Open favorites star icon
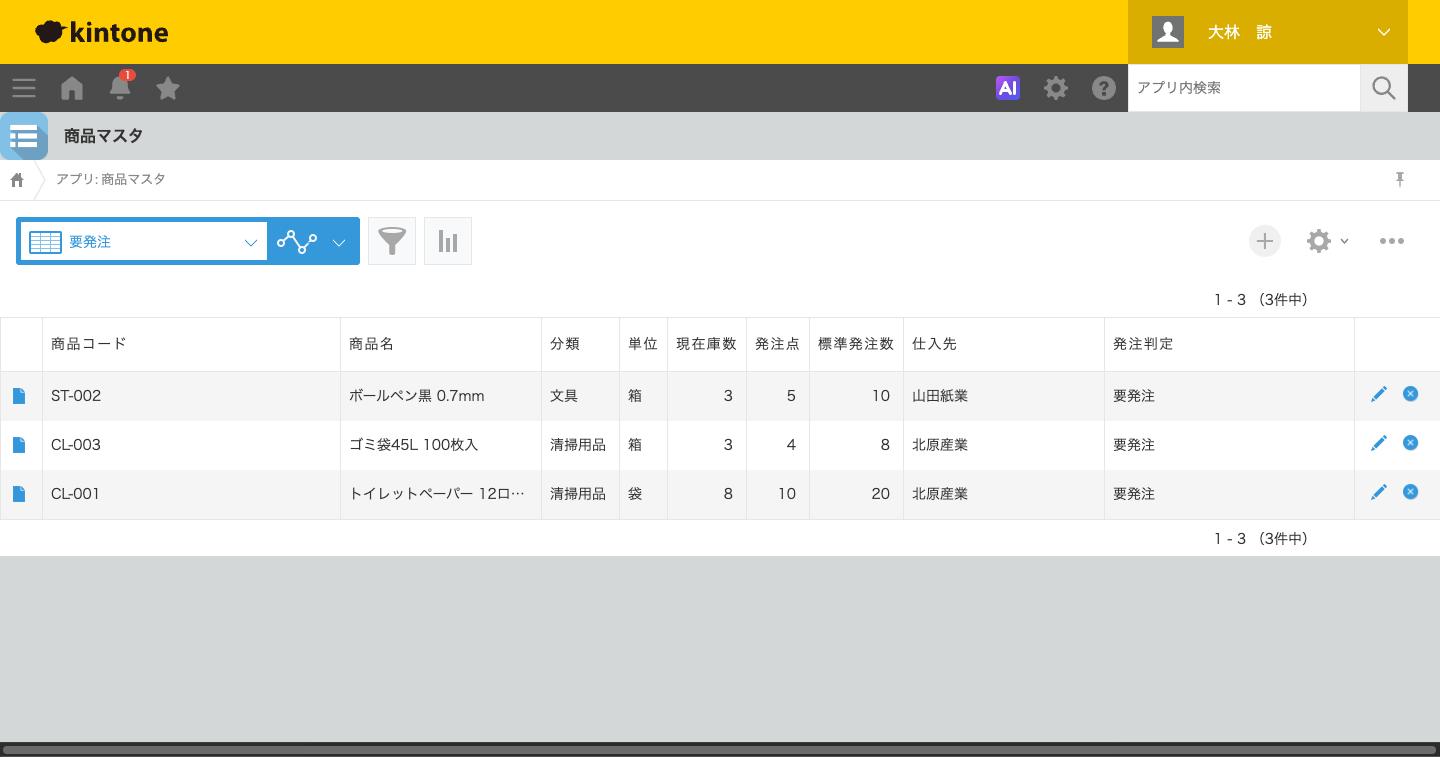The image size is (1440, 757). pyautogui.click(x=168, y=88)
